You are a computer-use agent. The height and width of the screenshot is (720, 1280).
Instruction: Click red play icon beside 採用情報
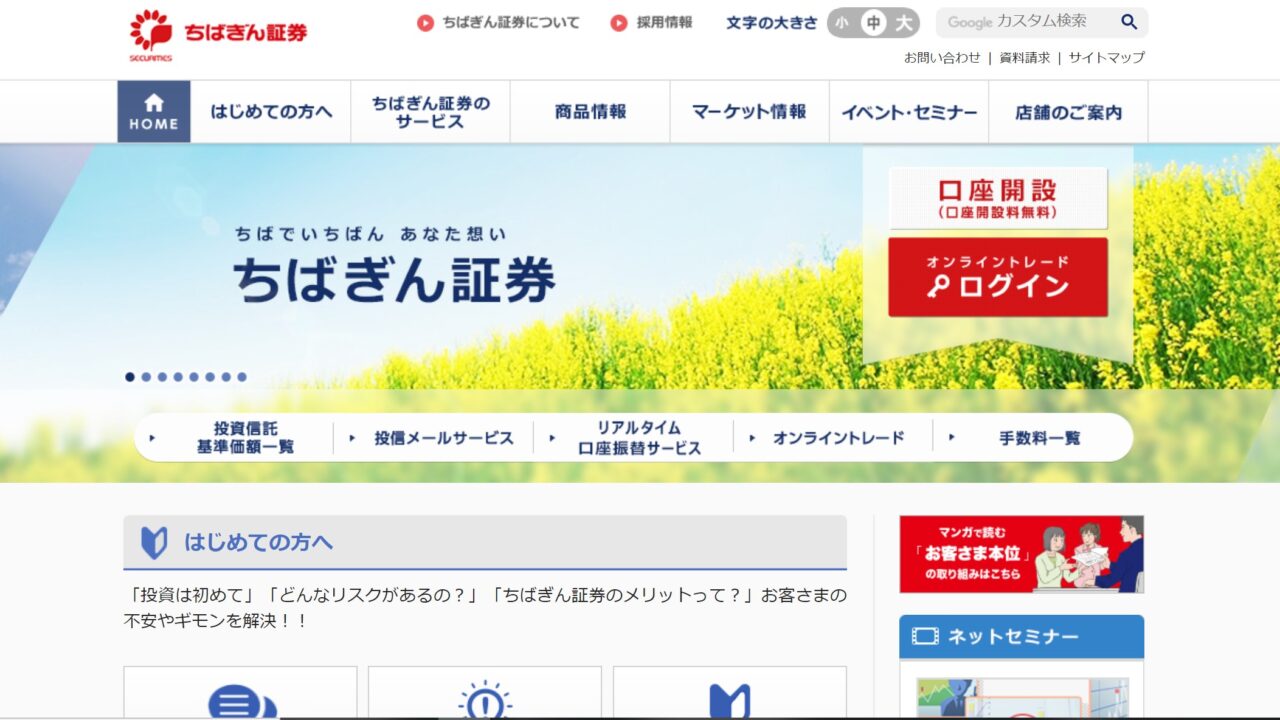[x=619, y=23]
